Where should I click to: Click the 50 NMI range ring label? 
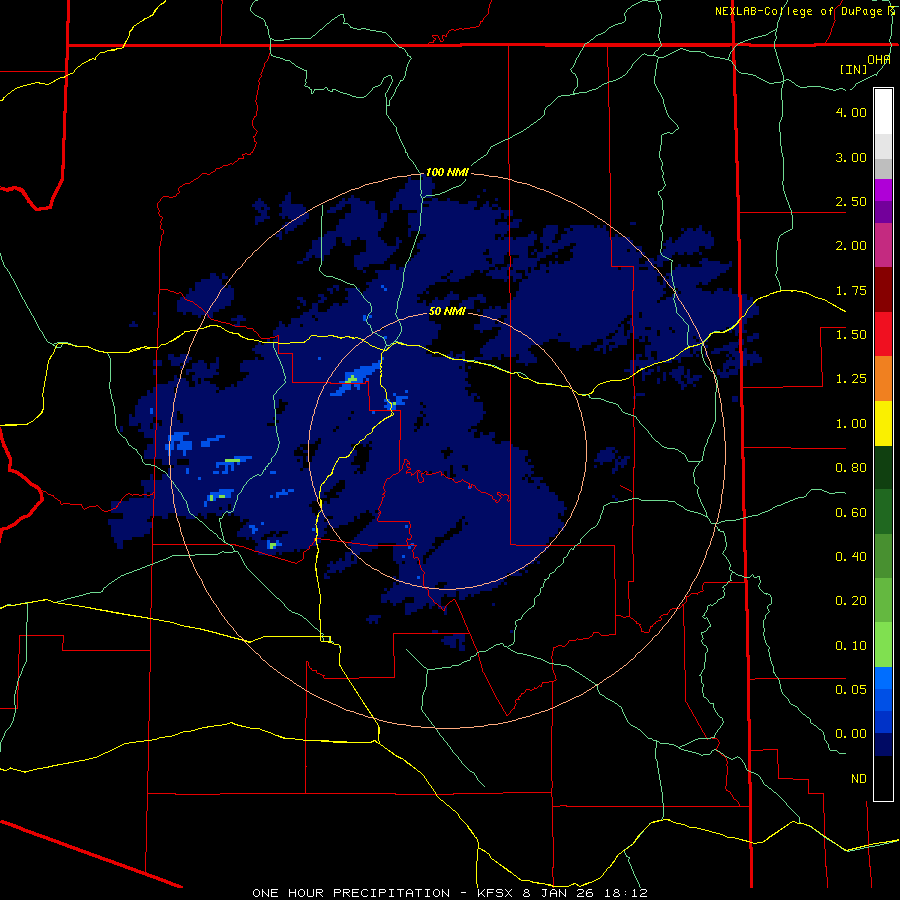click(x=447, y=312)
